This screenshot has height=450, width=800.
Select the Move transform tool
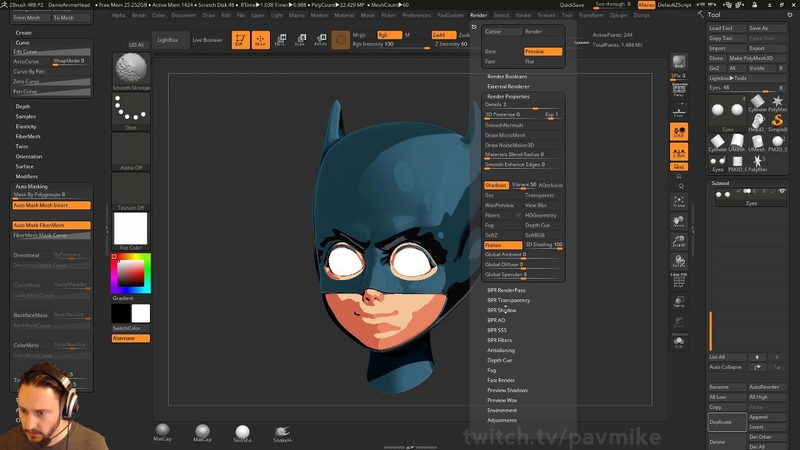point(280,40)
